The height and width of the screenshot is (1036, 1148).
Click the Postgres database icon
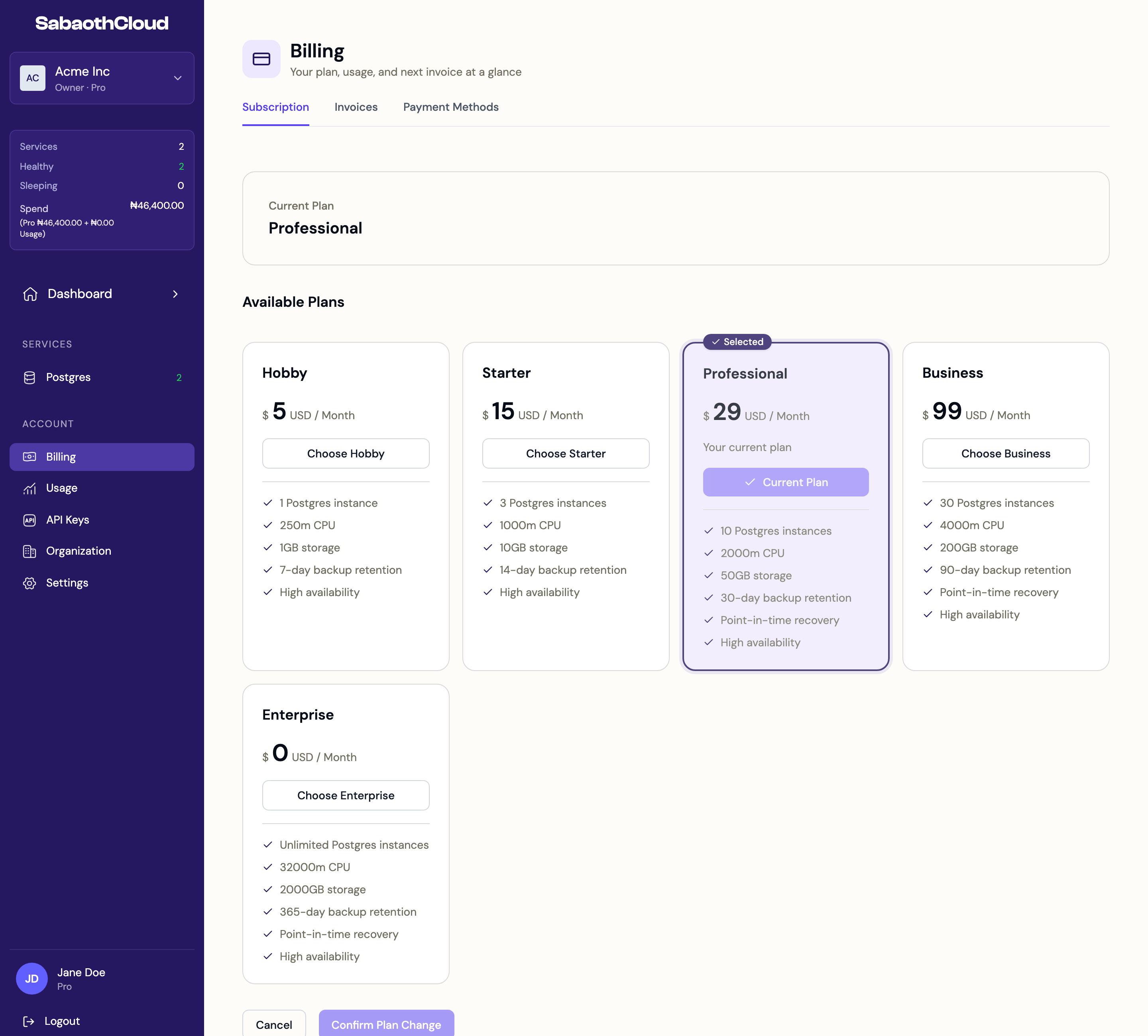(x=29, y=377)
